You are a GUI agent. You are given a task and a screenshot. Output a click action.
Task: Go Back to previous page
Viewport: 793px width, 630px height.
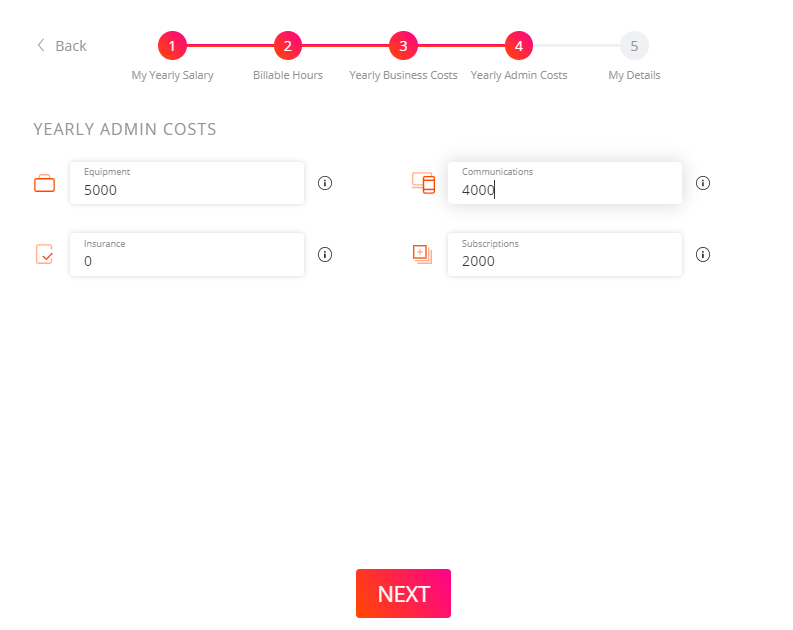(x=61, y=45)
